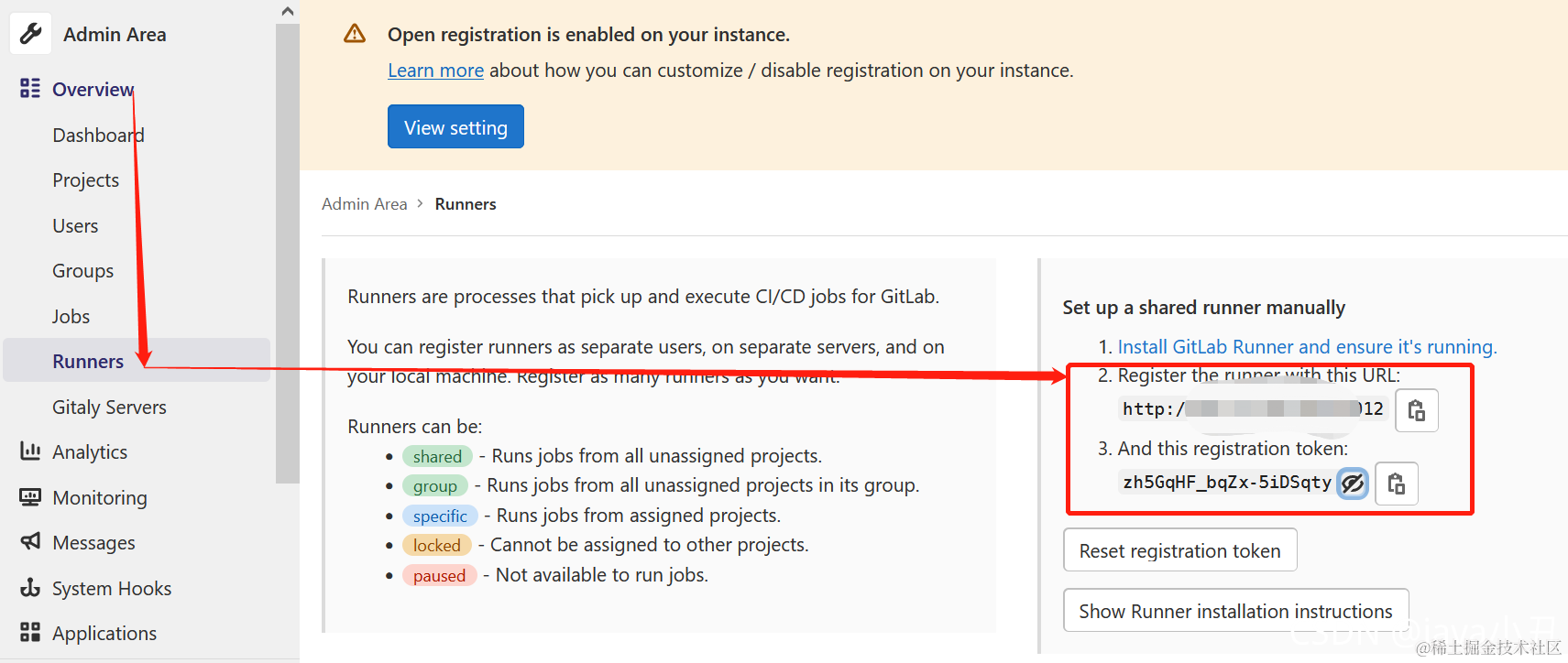Viewport: 1568px width, 663px height.
Task: Open the Runners sidebar item
Action: point(88,361)
